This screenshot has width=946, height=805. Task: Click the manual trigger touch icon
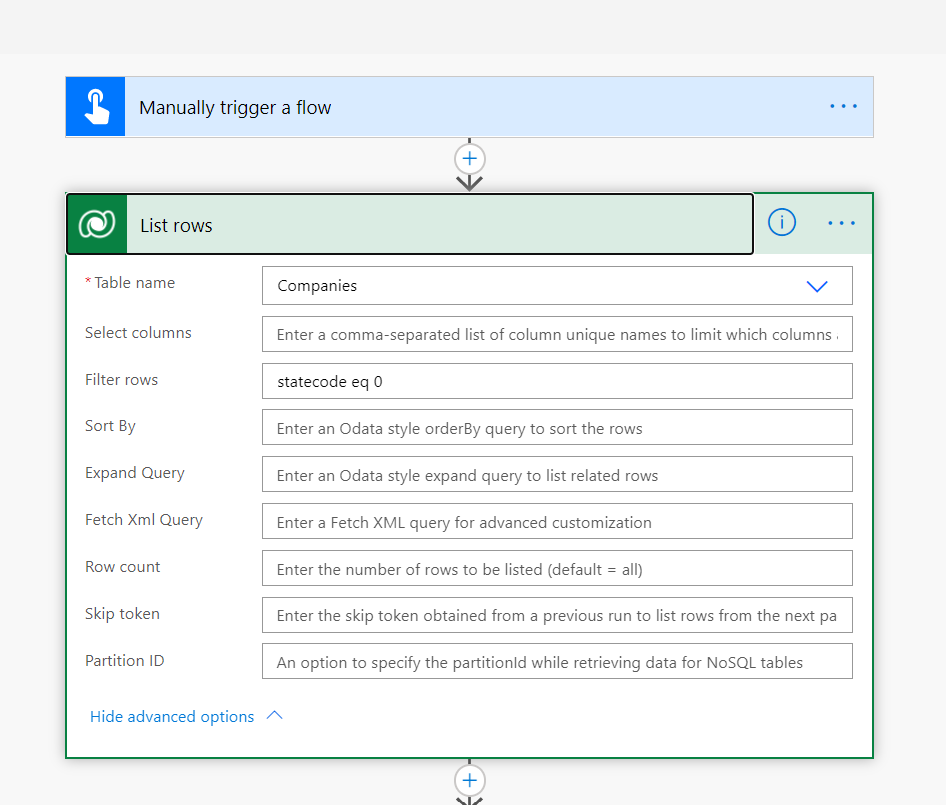point(94,106)
